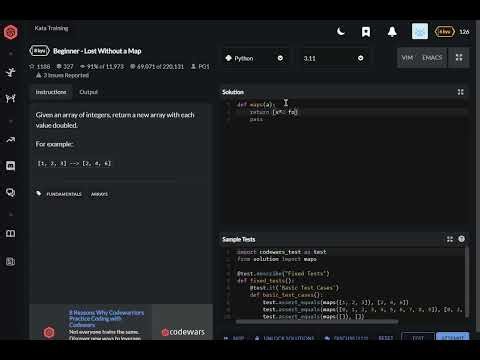This screenshot has width=480, height=360.
Task: Click the SKIP button
Action: [234, 338]
